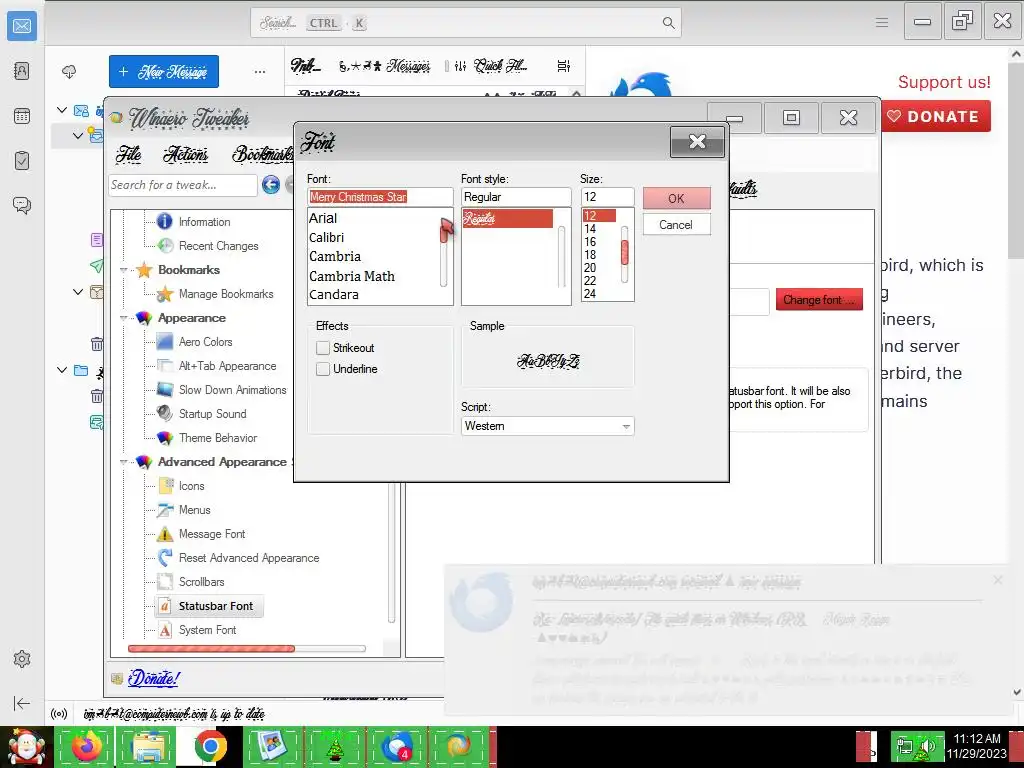Enable the Strikeout effect checkbox
This screenshot has height=768, width=1024.
(323, 348)
